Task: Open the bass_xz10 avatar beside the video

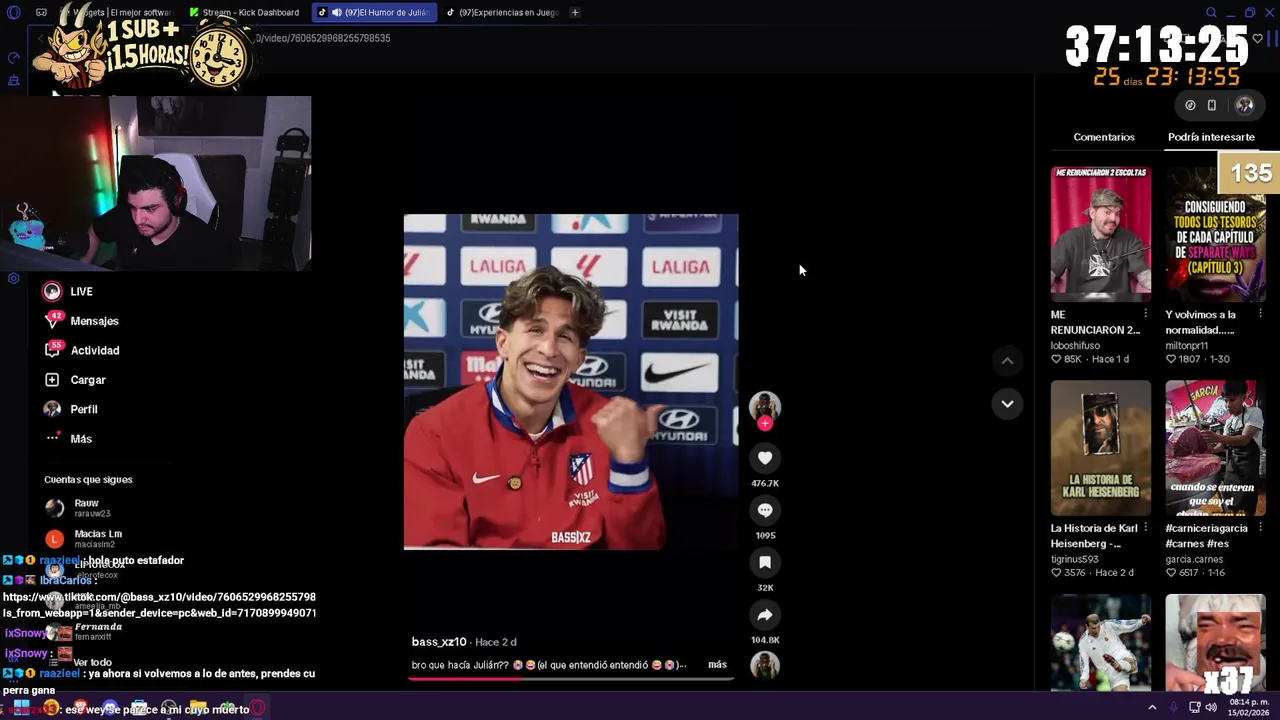Action: coord(765,405)
